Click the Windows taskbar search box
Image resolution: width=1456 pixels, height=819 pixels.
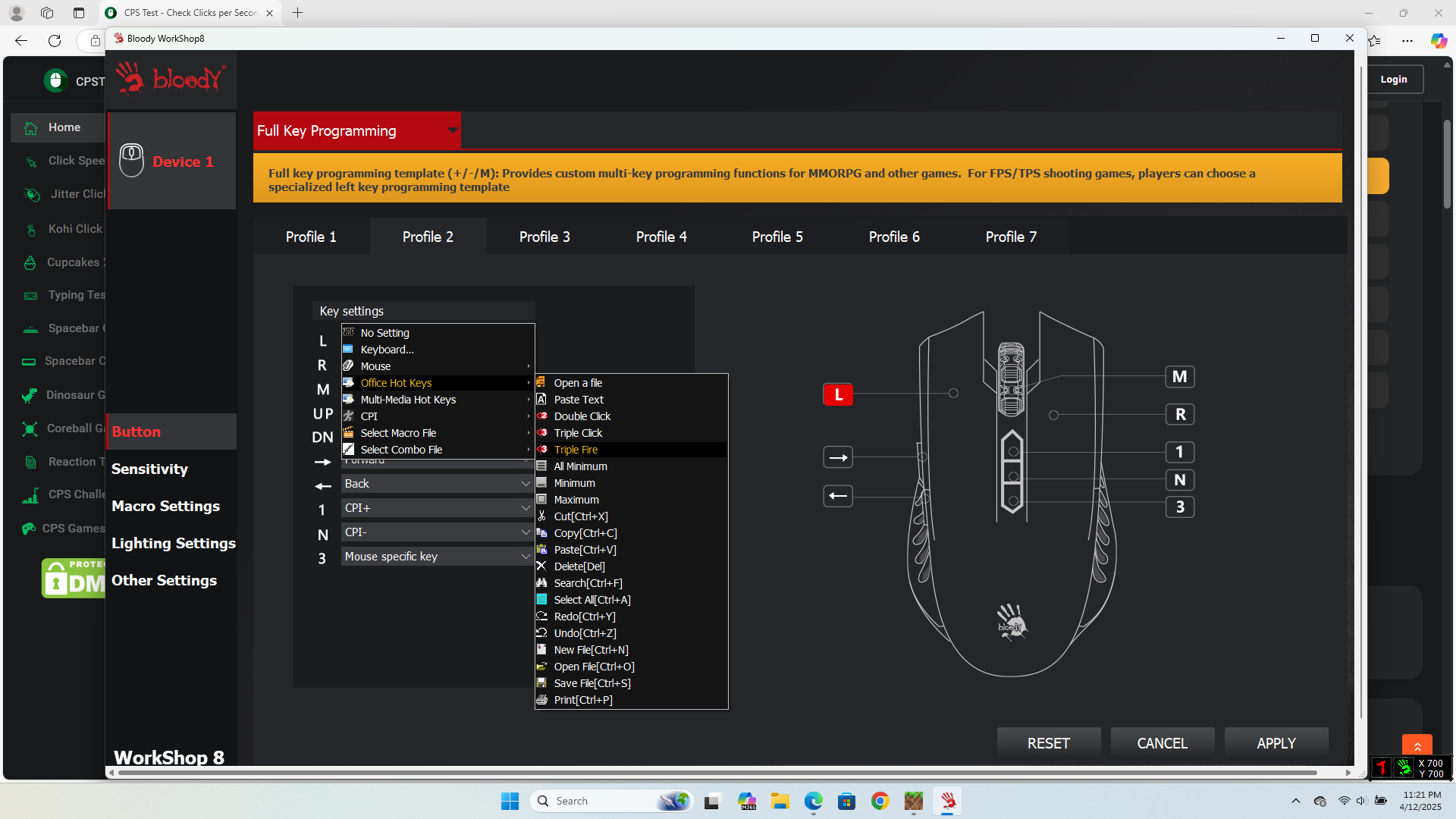[611, 801]
